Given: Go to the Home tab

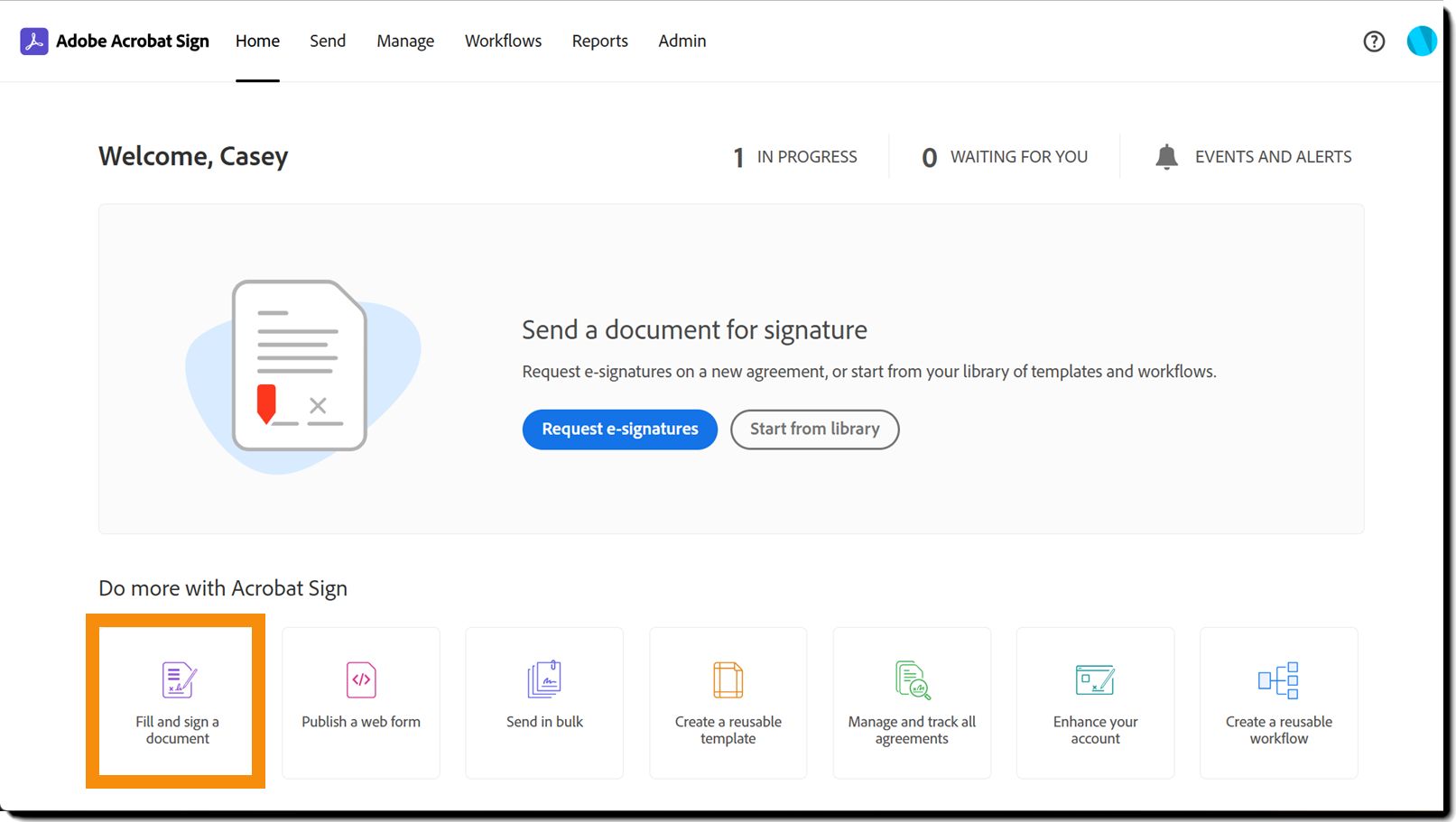Looking at the screenshot, I should 257,42.
